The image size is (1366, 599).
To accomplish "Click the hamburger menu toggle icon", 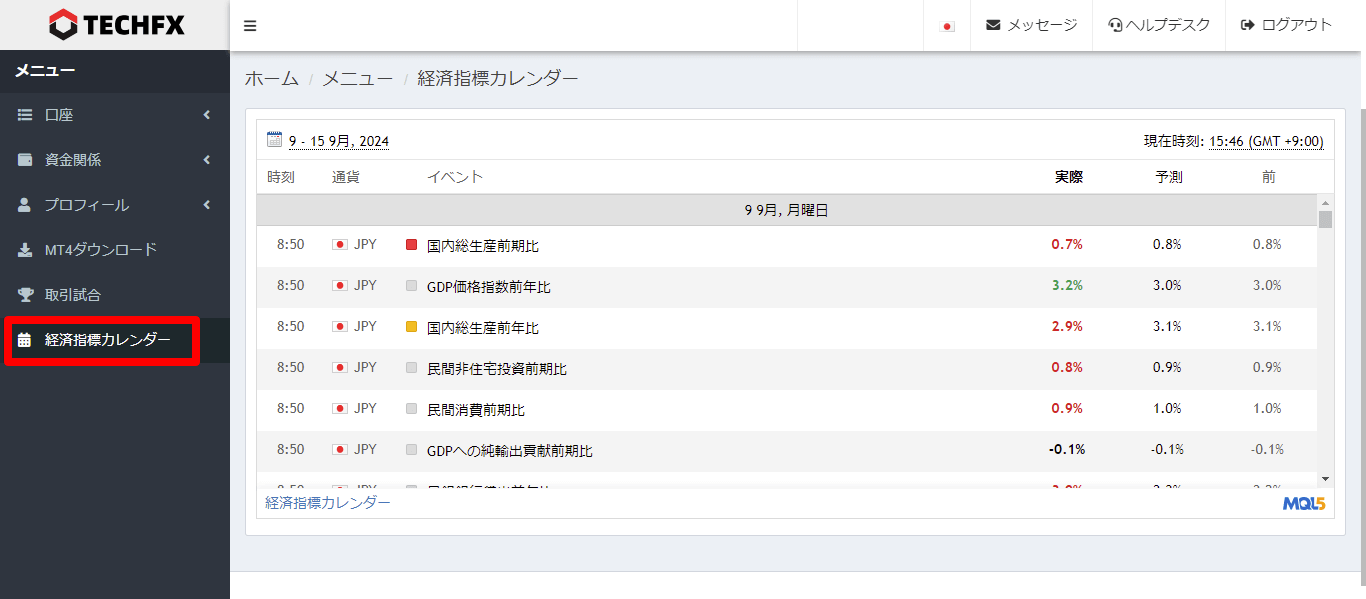I will 250,26.
